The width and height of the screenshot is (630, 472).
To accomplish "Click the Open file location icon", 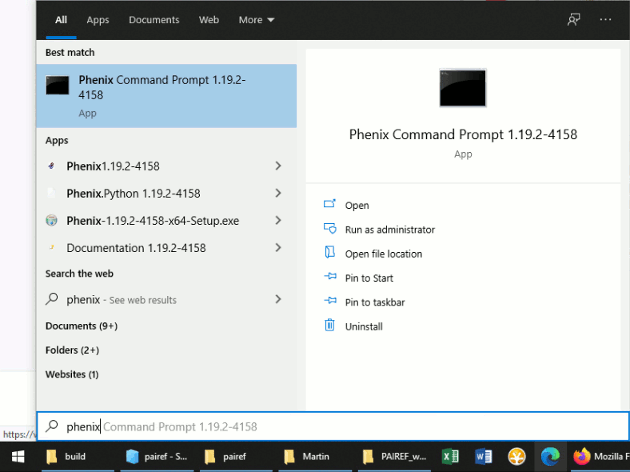I will pyautogui.click(x=329, y=253).
